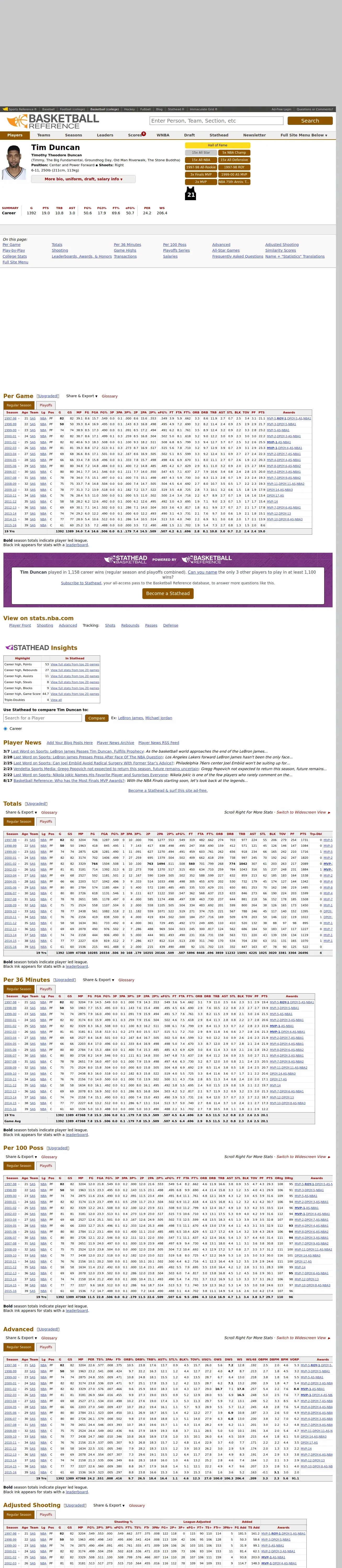Open Questions or Comments link
342x1568 pixels.
click(x=315, y=109)
